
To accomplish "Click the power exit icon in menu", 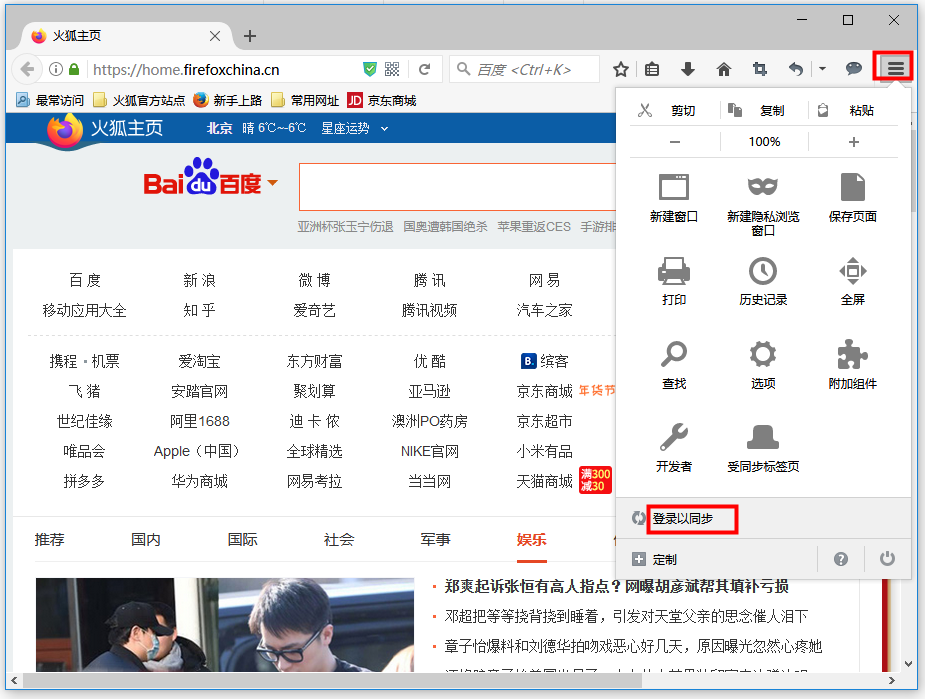I will pos(887,559).
